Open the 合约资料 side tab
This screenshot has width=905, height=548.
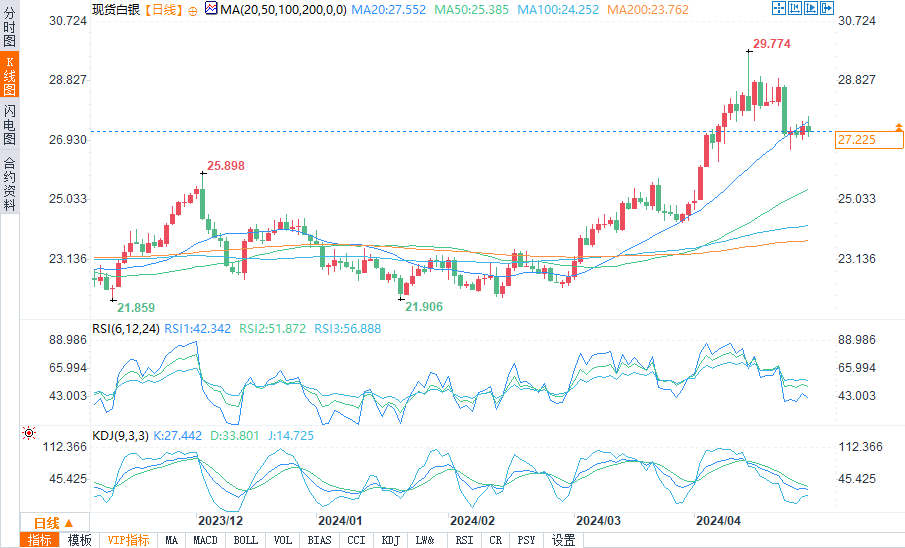click(9, 184)
